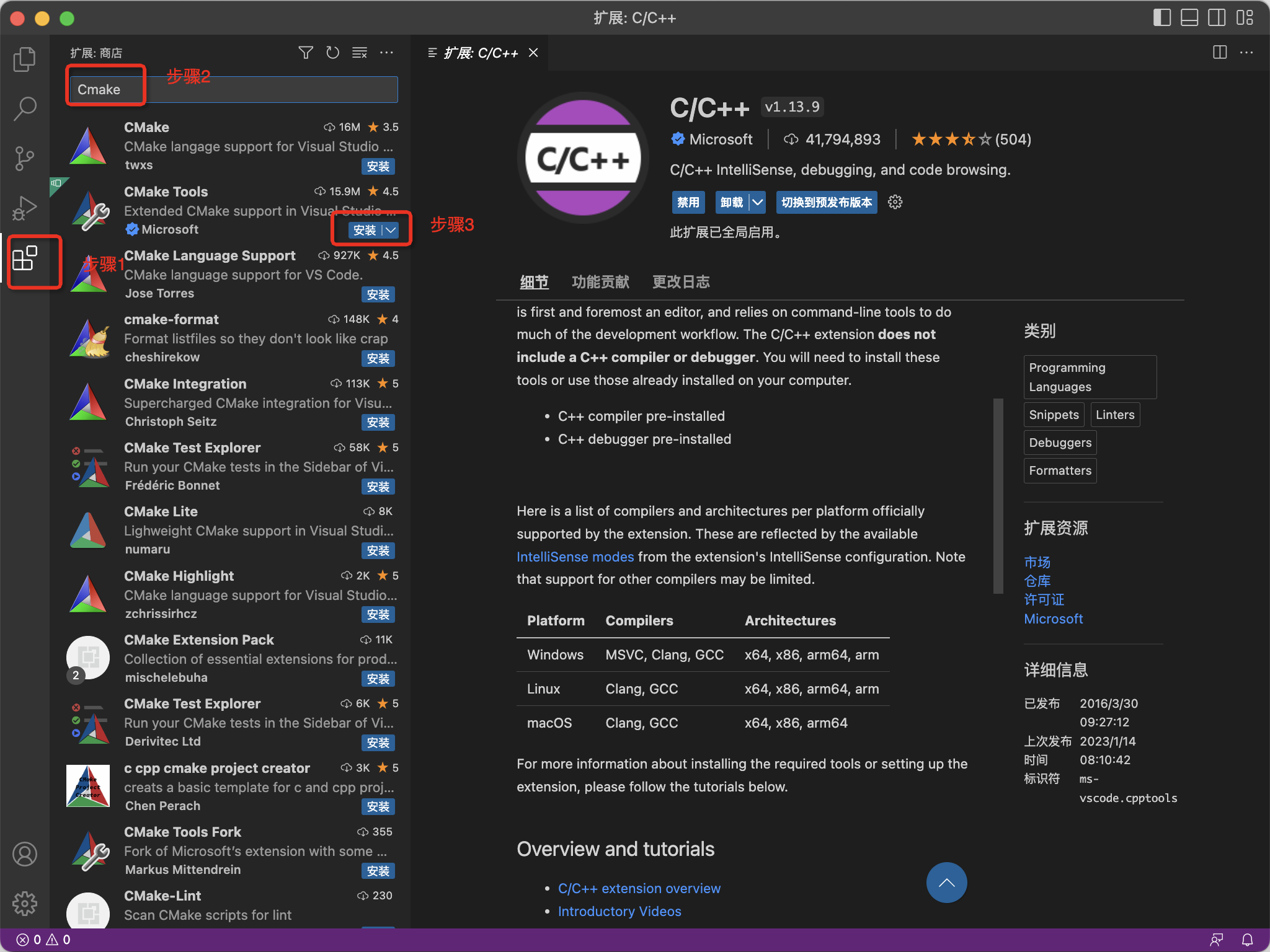Open Microsoft link under 扩展资源

1053,619
